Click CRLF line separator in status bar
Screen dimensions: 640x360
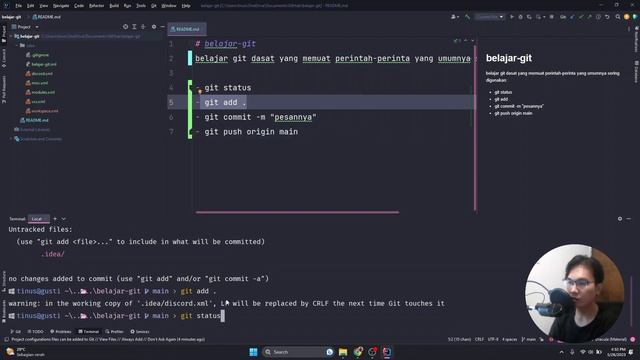479,339
